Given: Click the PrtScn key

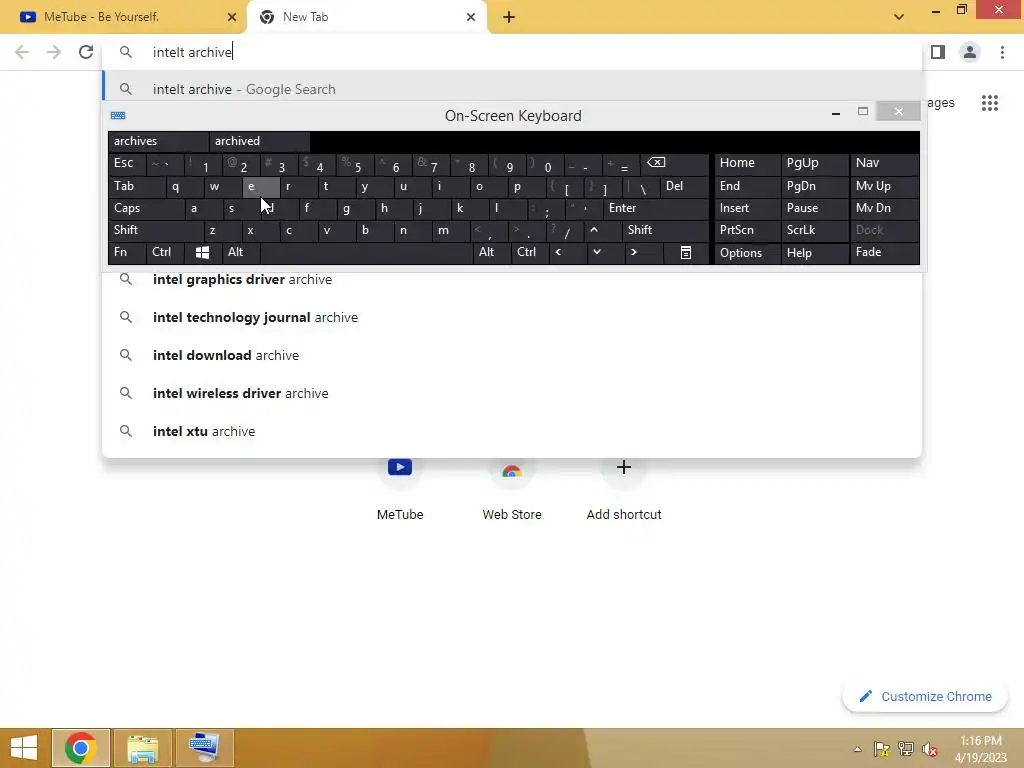Looking at the screenshot, I should [748, 230].
